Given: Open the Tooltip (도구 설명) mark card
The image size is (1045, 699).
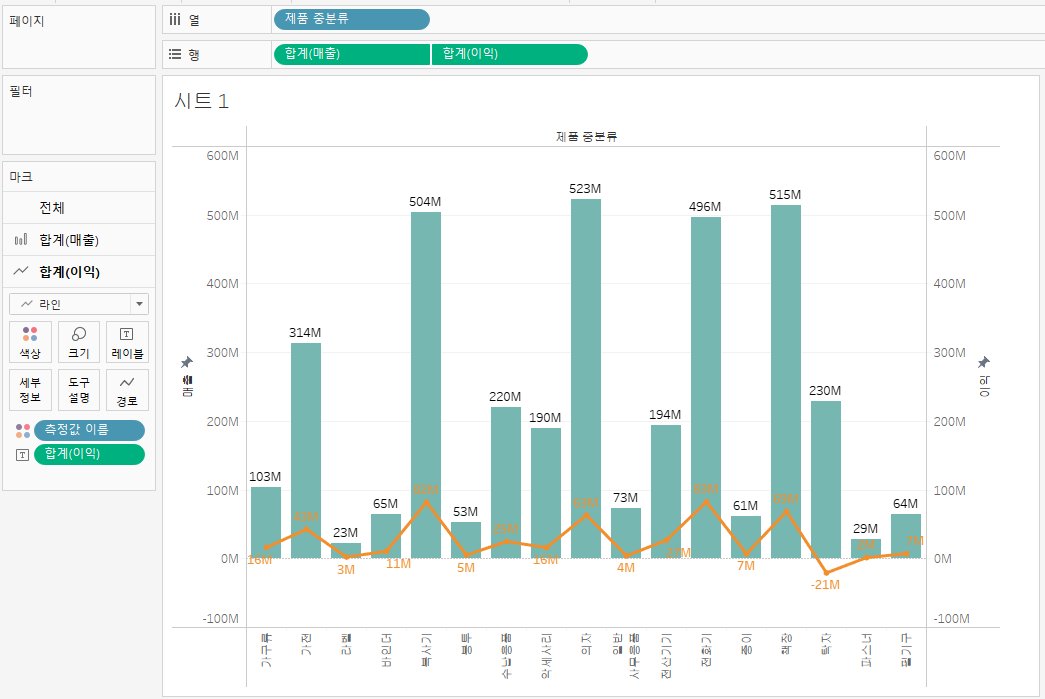Looking at the screenshot, I should (x=79, y=390).
